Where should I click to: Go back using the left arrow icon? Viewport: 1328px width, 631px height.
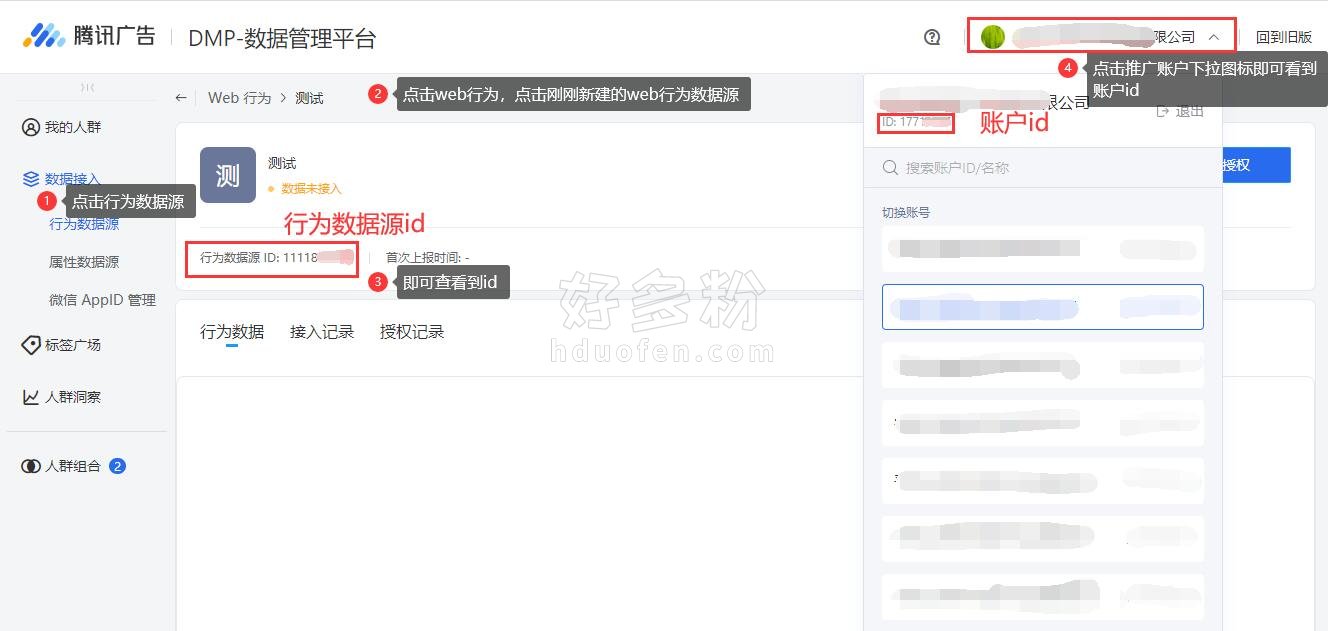point(181,97)
